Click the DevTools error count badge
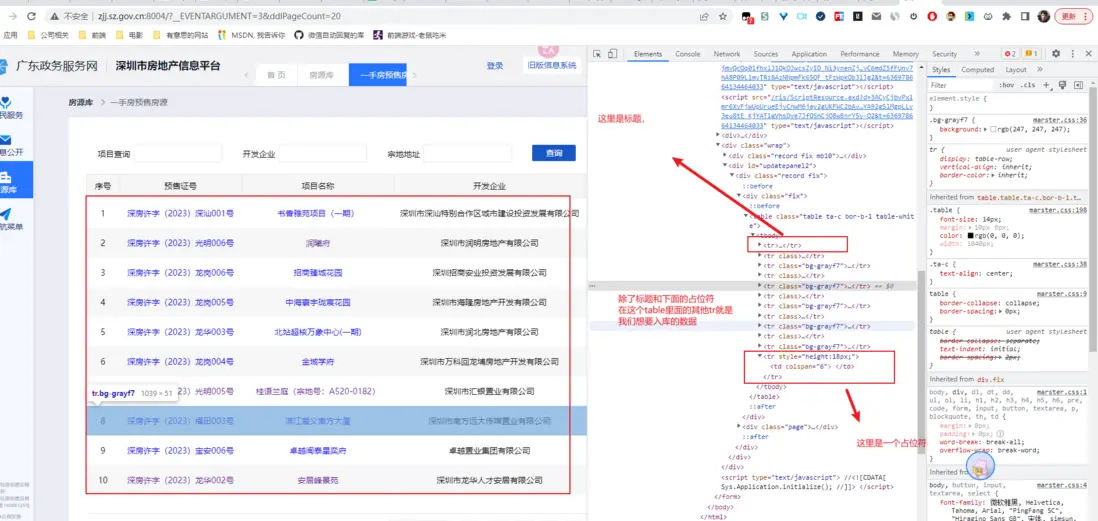The width and height of the screenshot is (1098, 521). click(1010, 54)
